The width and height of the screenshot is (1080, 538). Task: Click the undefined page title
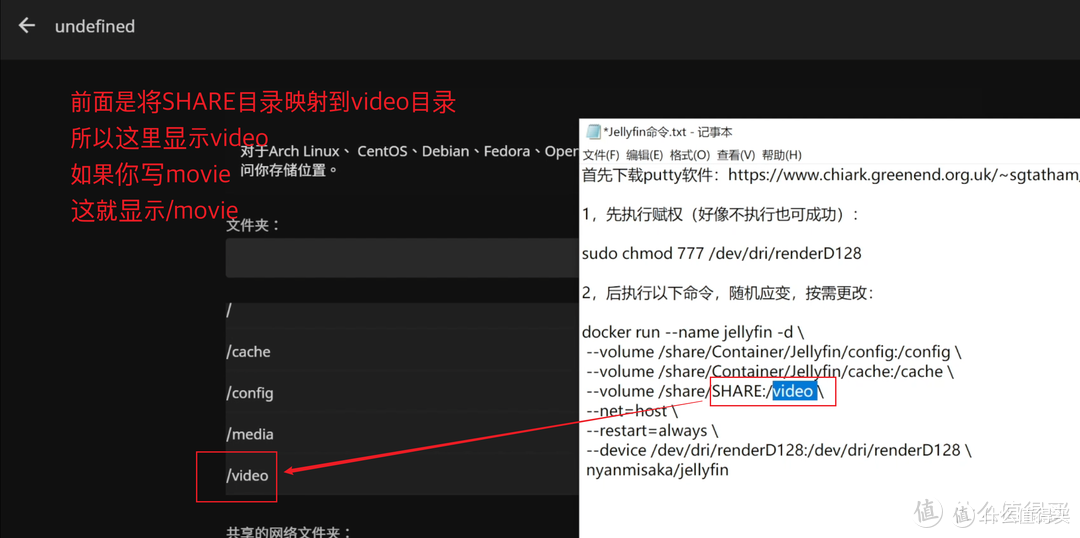click(95, 26)
